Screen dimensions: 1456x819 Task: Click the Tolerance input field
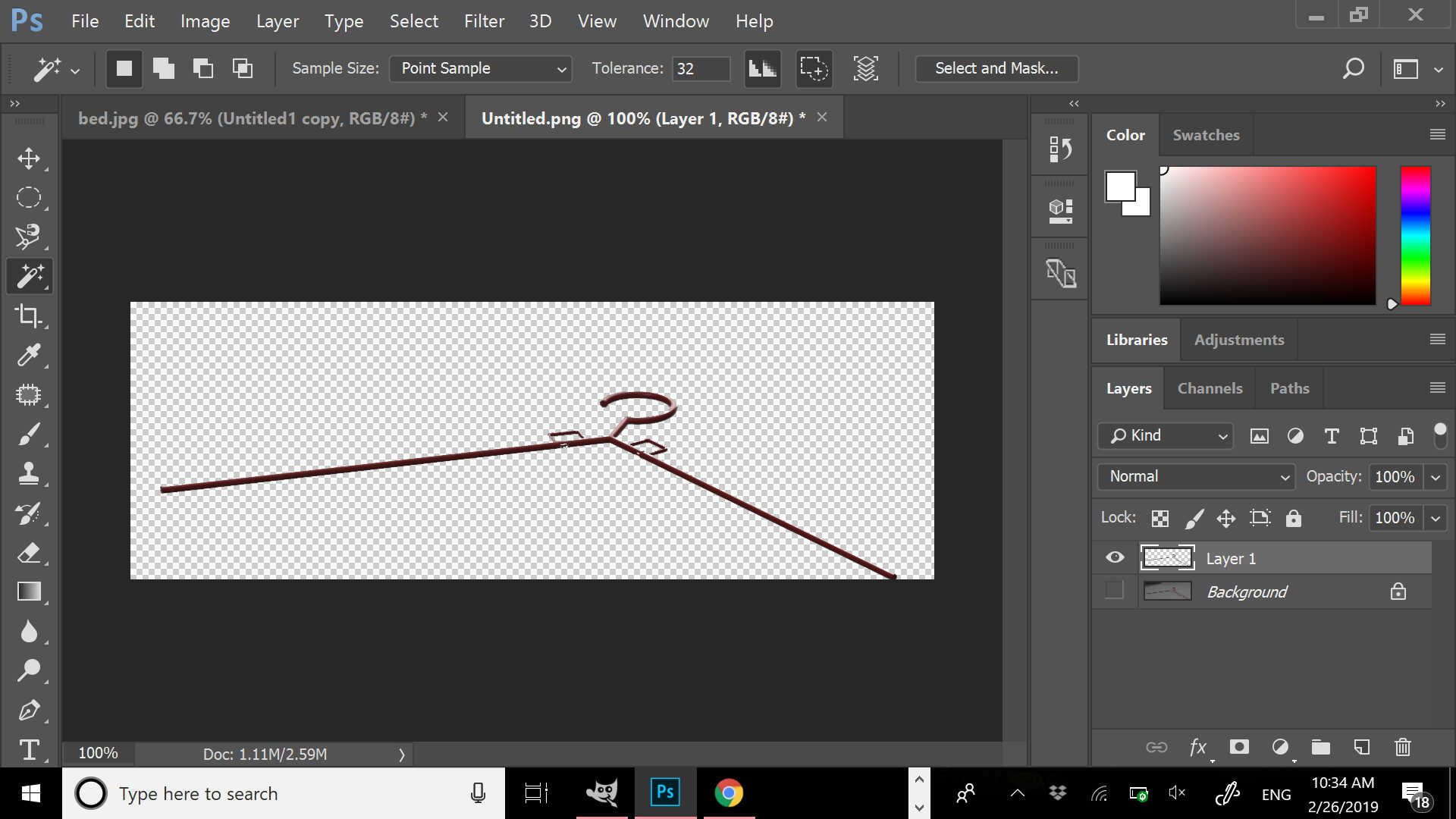click(700, 68)
